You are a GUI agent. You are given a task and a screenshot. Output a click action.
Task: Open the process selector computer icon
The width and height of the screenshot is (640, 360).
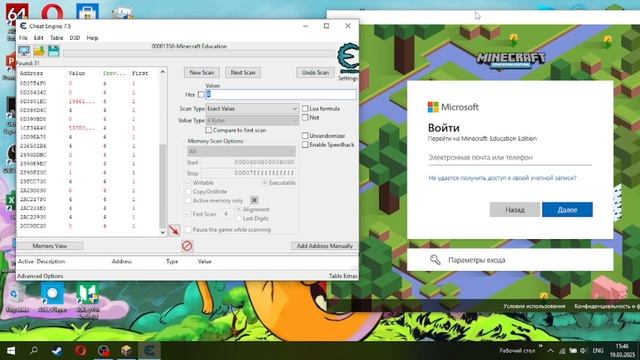(24, 51)
